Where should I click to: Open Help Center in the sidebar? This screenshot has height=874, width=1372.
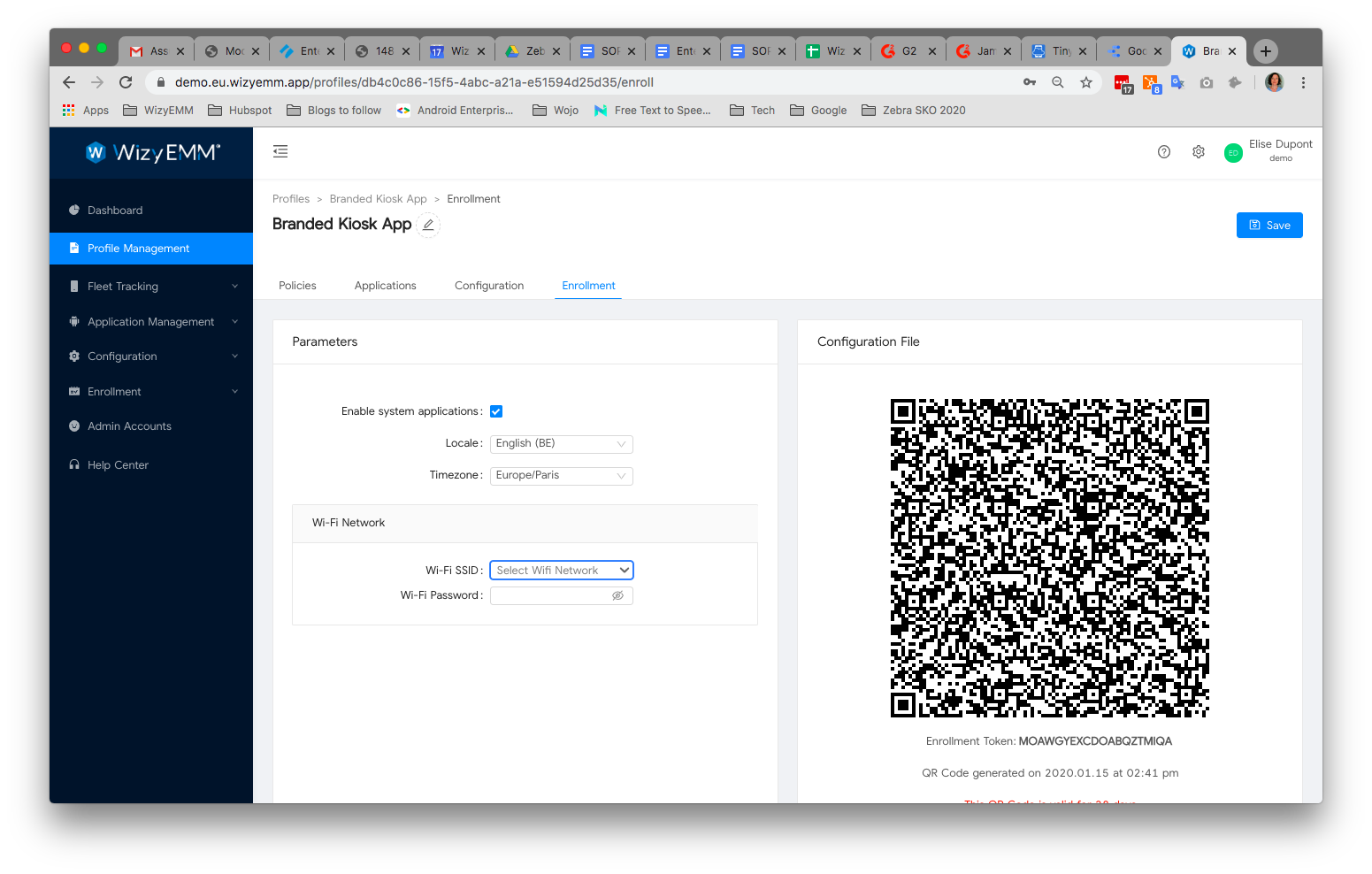pyautogui.click(x=151, y=465)
